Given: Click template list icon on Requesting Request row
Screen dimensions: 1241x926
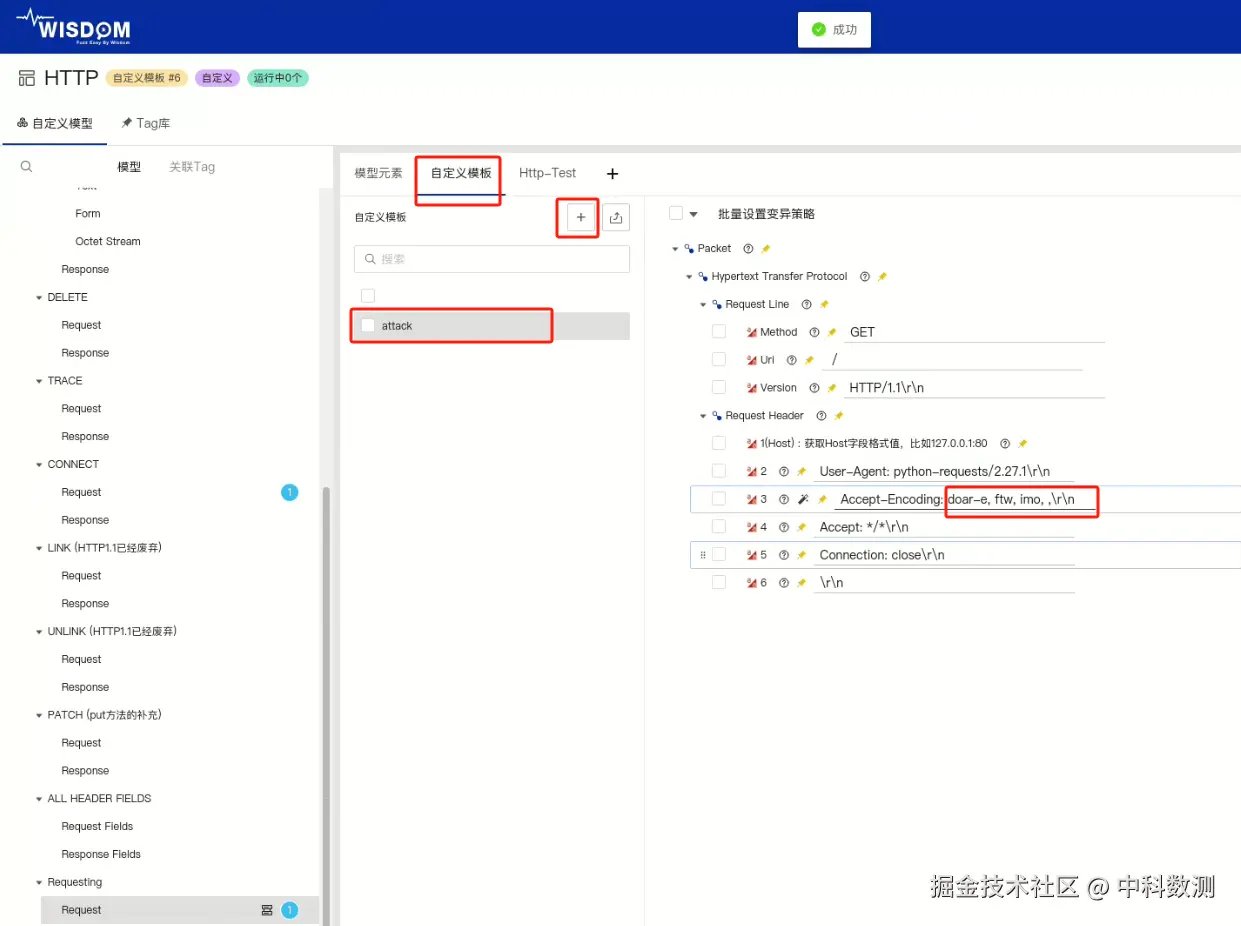Looking at the screenshot, I should click(x=267, y=910).
